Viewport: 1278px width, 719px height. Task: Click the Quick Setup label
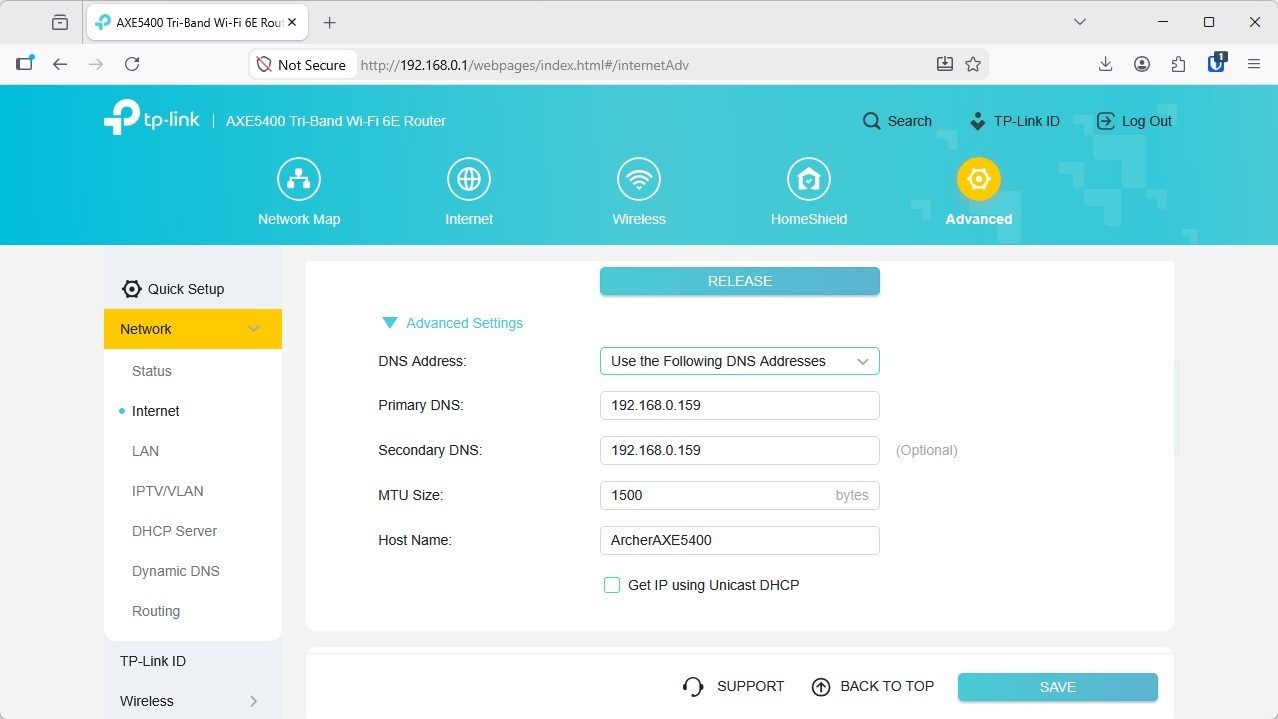(x=186, y=289)
